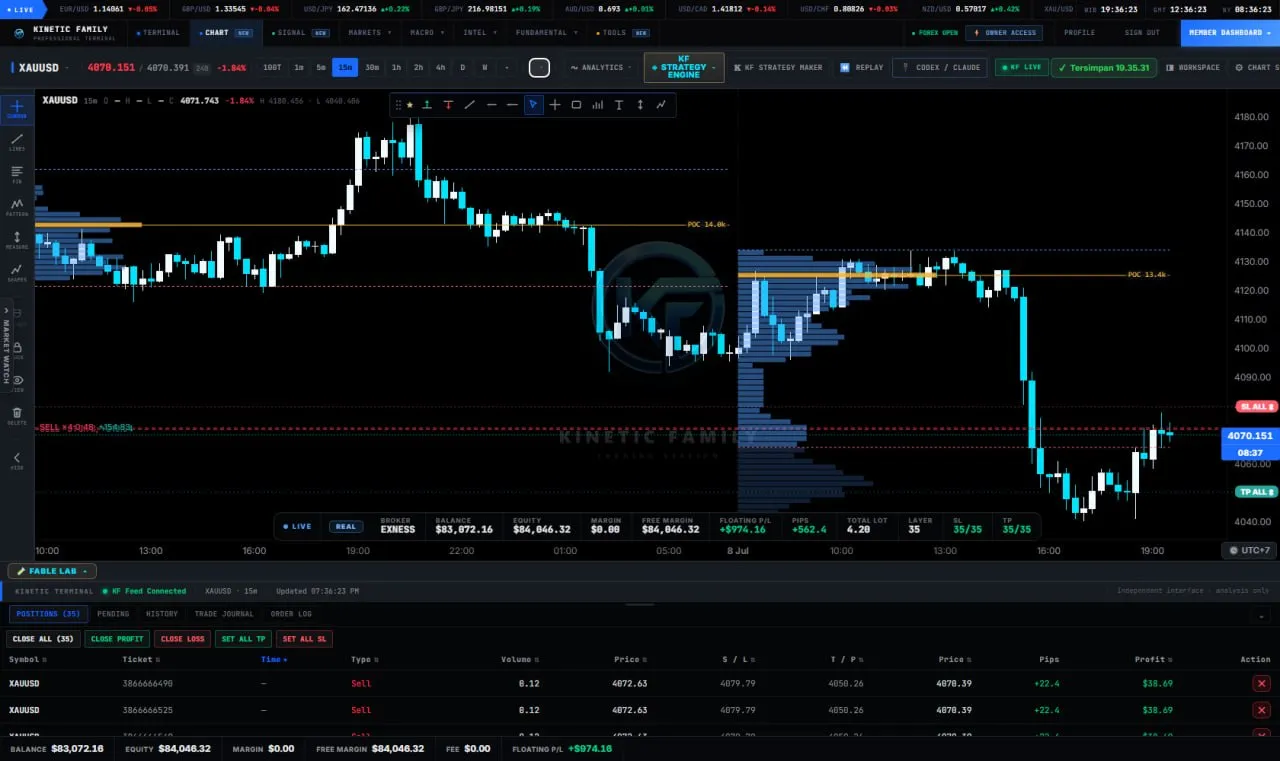Screen dimensions: 1280x761
Task: Click the Set All SL button
Action: (303, 639)
